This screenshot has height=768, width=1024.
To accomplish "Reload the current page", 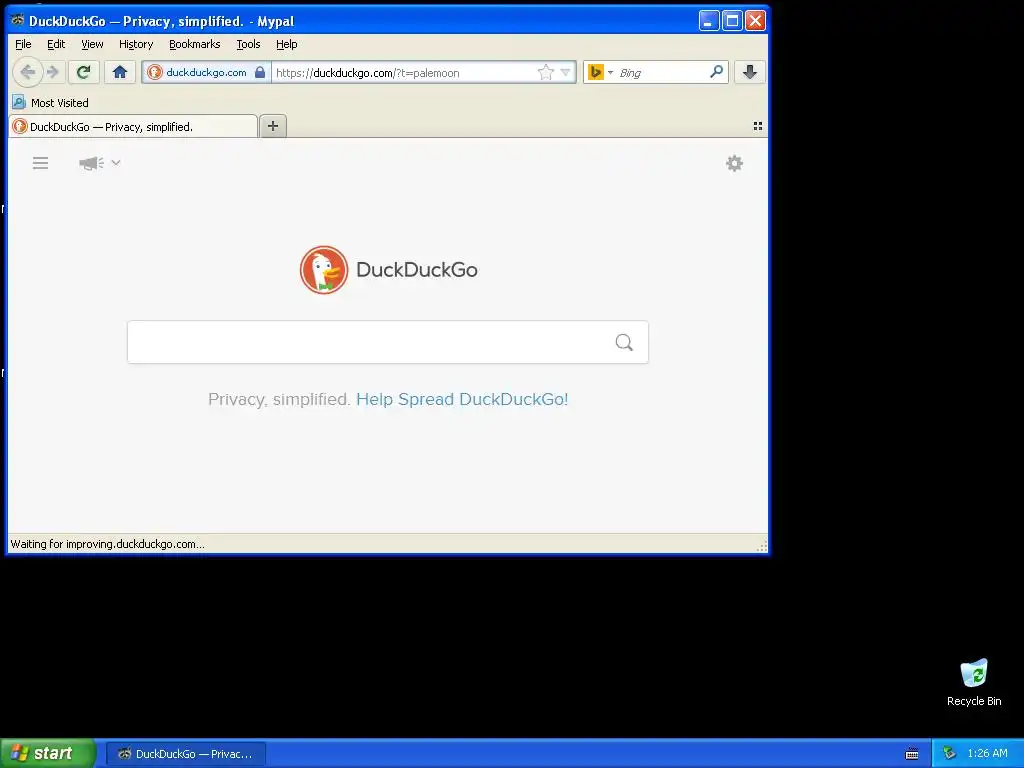I will [x=83, y=72].
